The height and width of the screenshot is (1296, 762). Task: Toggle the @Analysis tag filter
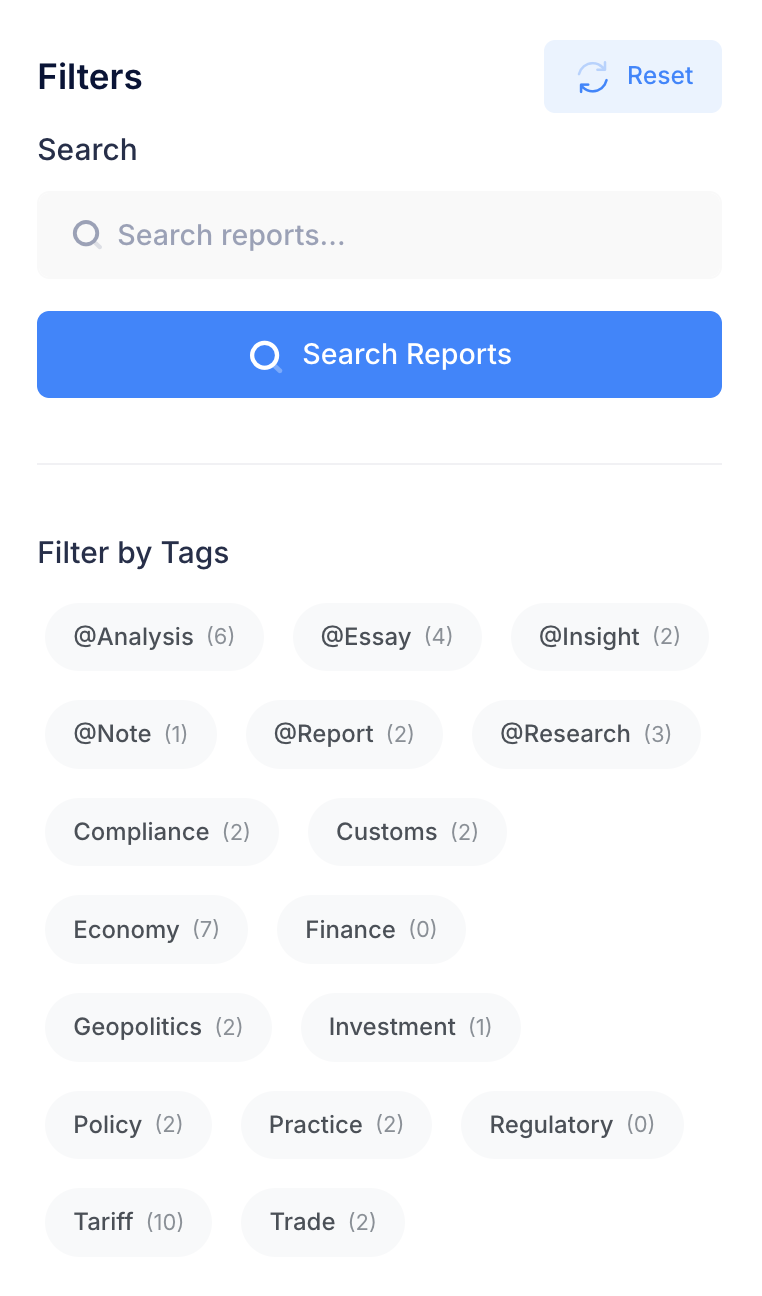(154, 637)
